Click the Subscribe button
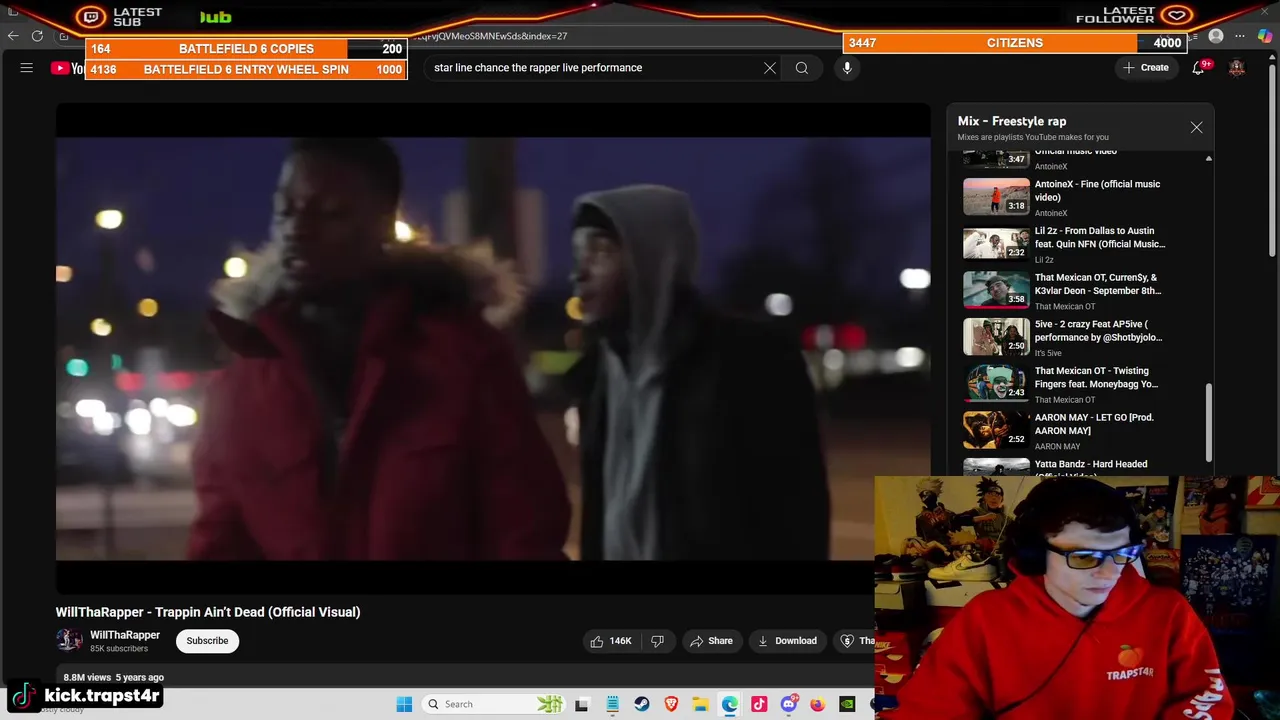Screen dimensions: 1280x720 [207, 641]
